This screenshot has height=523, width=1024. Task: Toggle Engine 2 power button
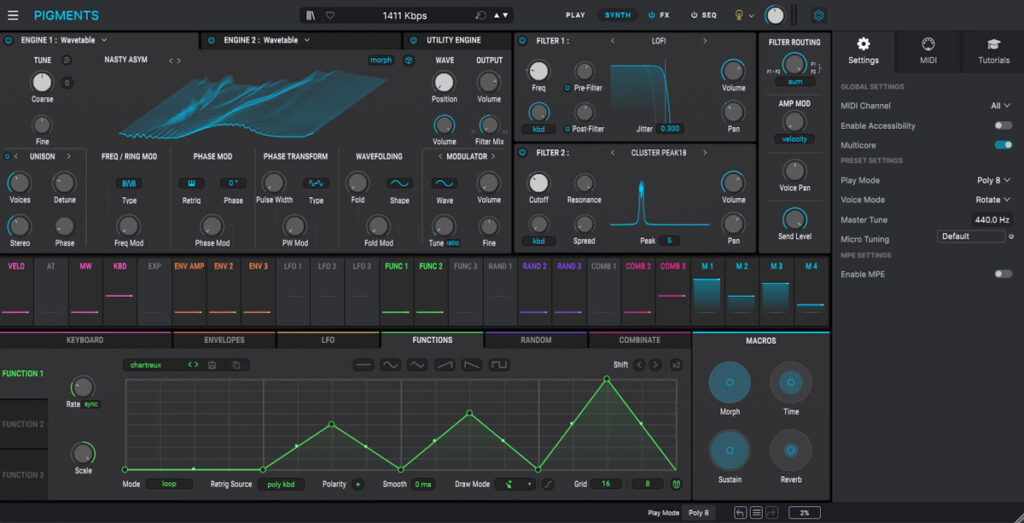pyautogui.click(x=211, y=40)
